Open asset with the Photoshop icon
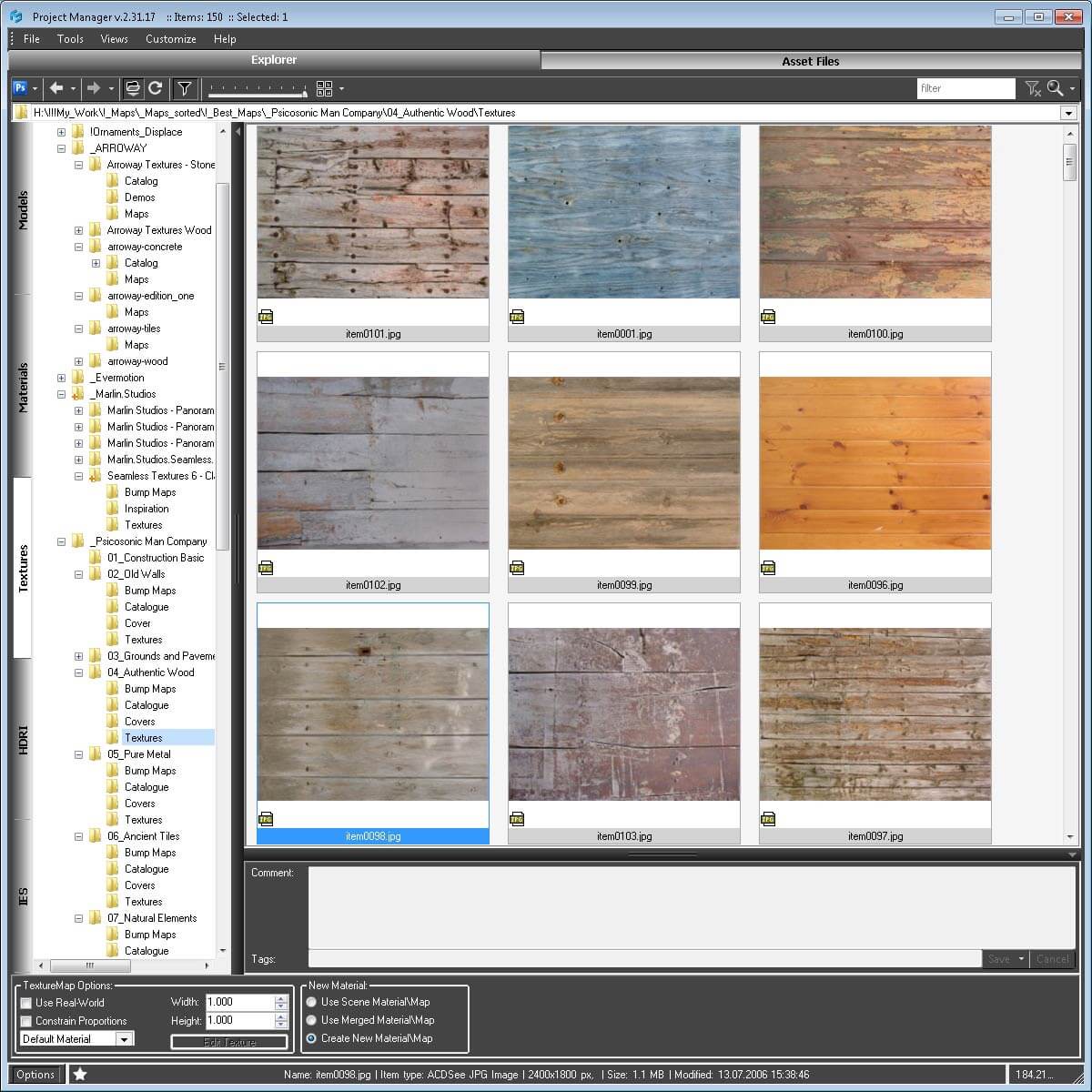 (20, 87)
